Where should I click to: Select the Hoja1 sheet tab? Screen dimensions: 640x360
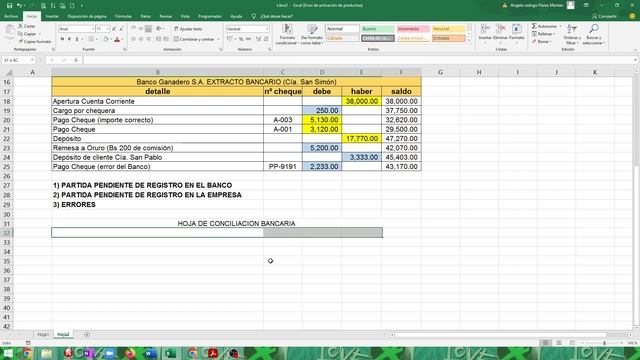coord(43,334)
